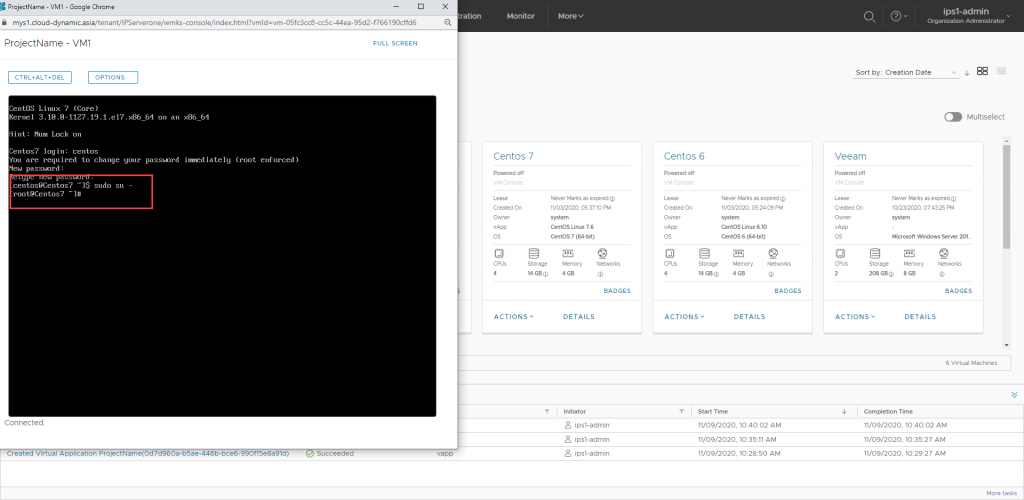
Task: Click the search magnifier icon in header
Action: point(869,16)
